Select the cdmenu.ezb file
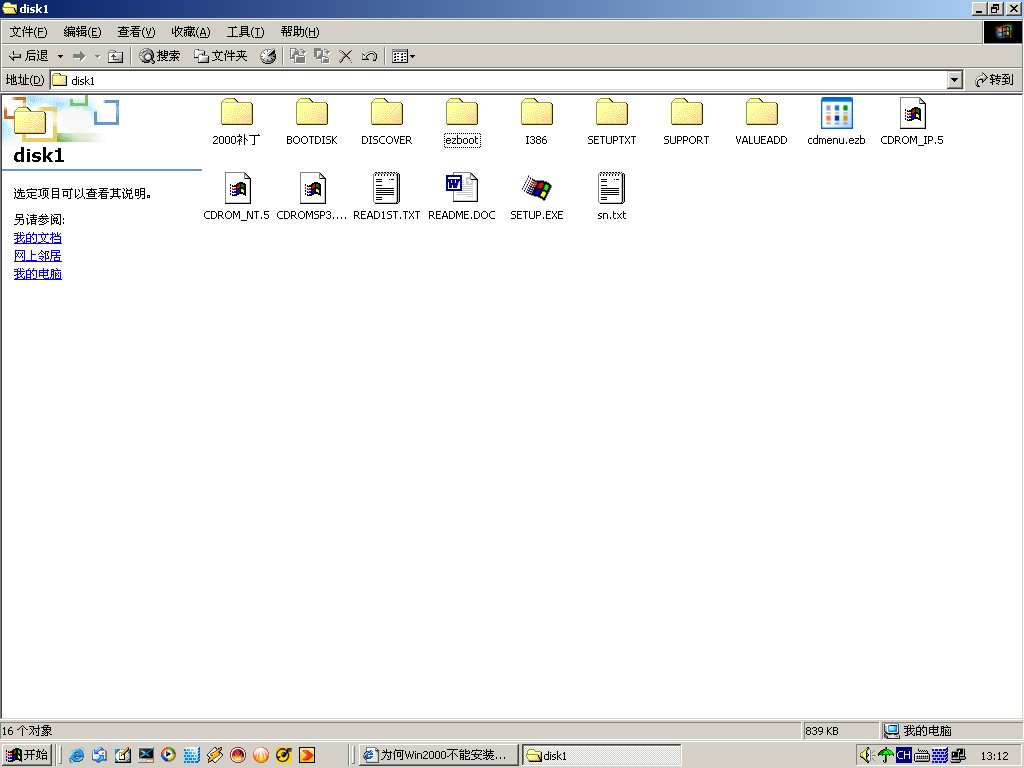 coord(837,122)
